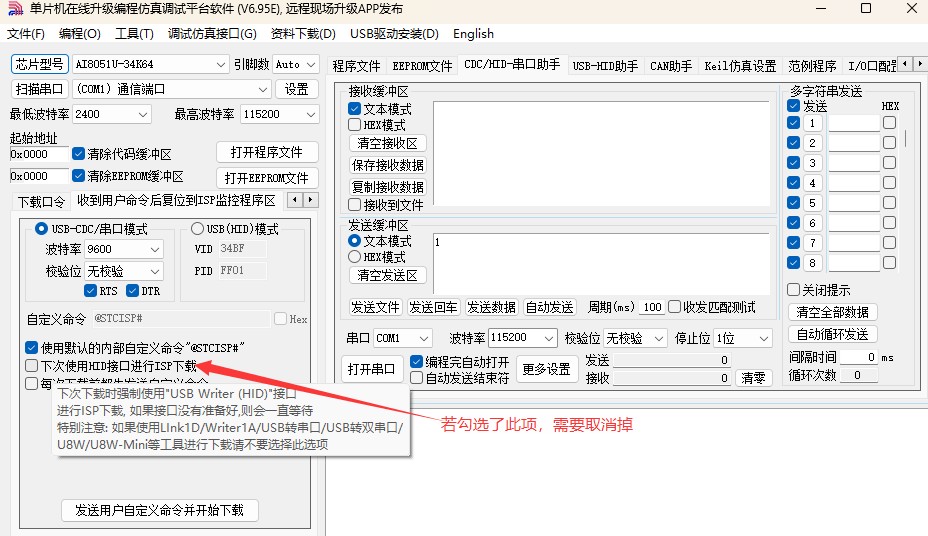
Task: Toggle 编程完自动打开 checkbox
Action: (417, 361)
